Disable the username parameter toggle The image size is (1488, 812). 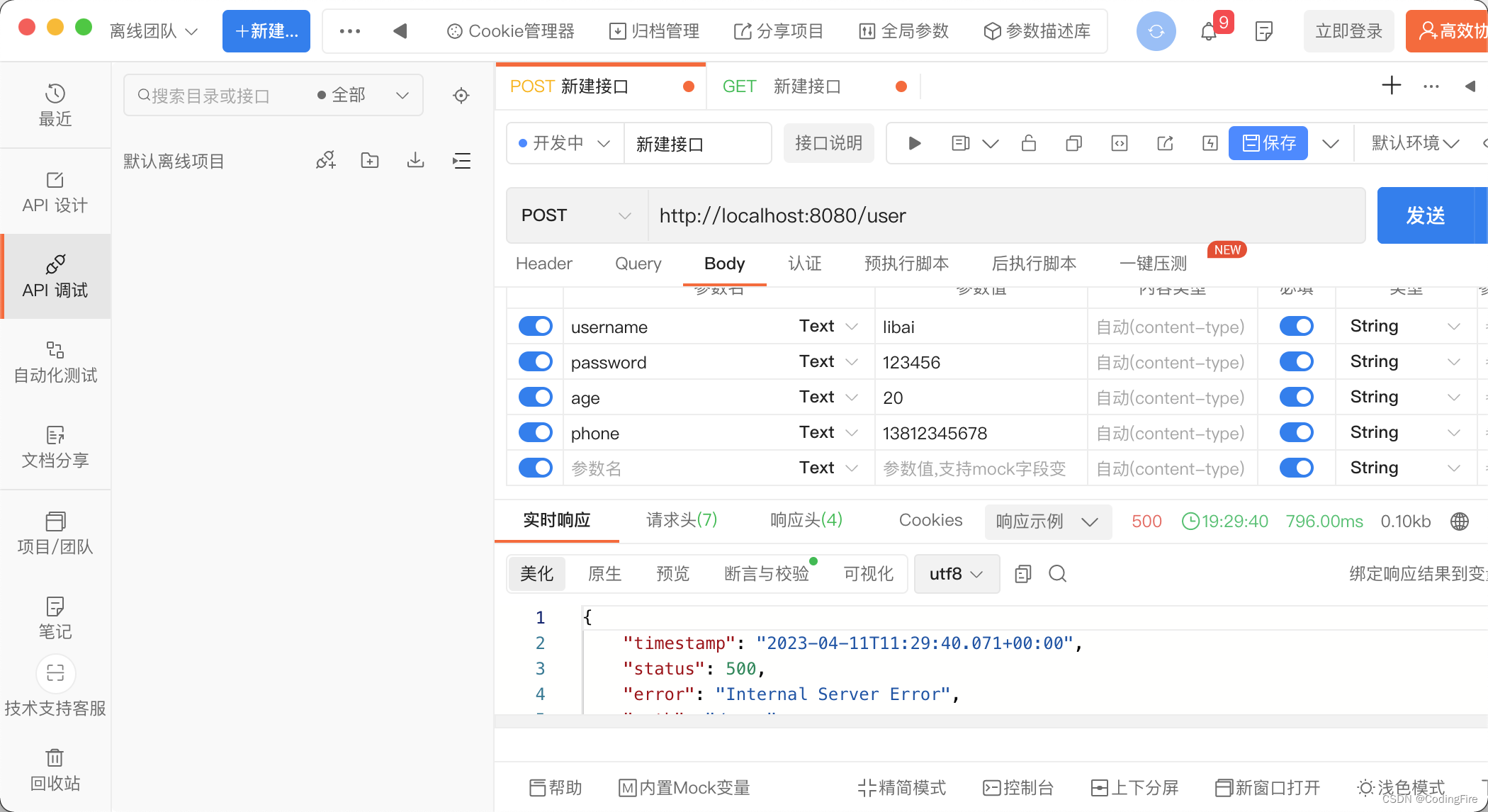pyautogui.click(x=535, y=326)
